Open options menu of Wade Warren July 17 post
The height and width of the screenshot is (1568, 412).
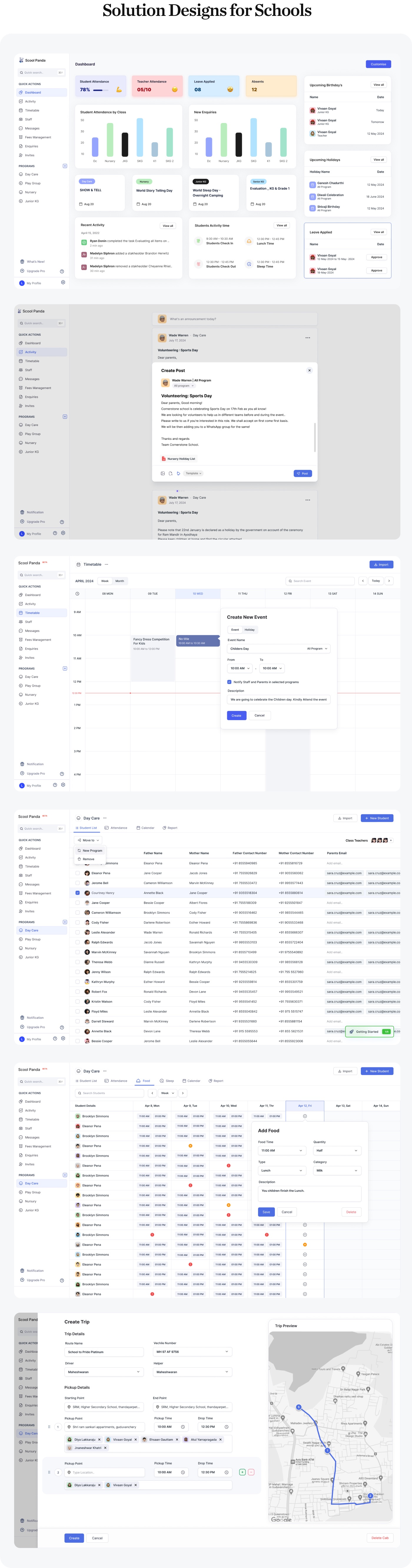(307, 337)
